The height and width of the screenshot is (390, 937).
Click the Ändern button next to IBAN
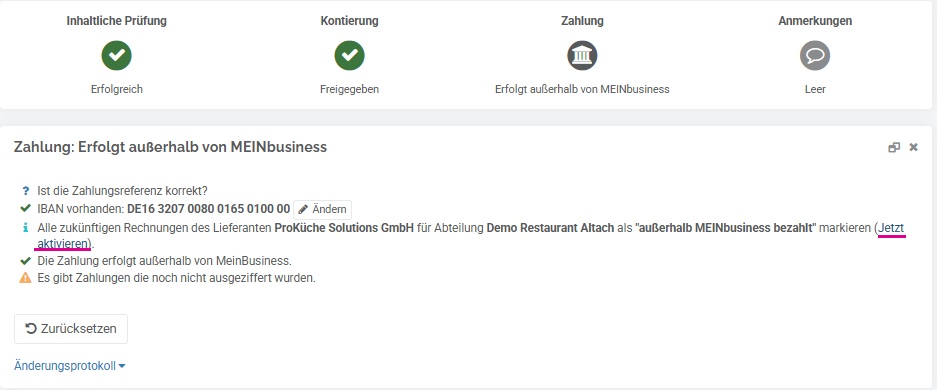coord(323,210)
